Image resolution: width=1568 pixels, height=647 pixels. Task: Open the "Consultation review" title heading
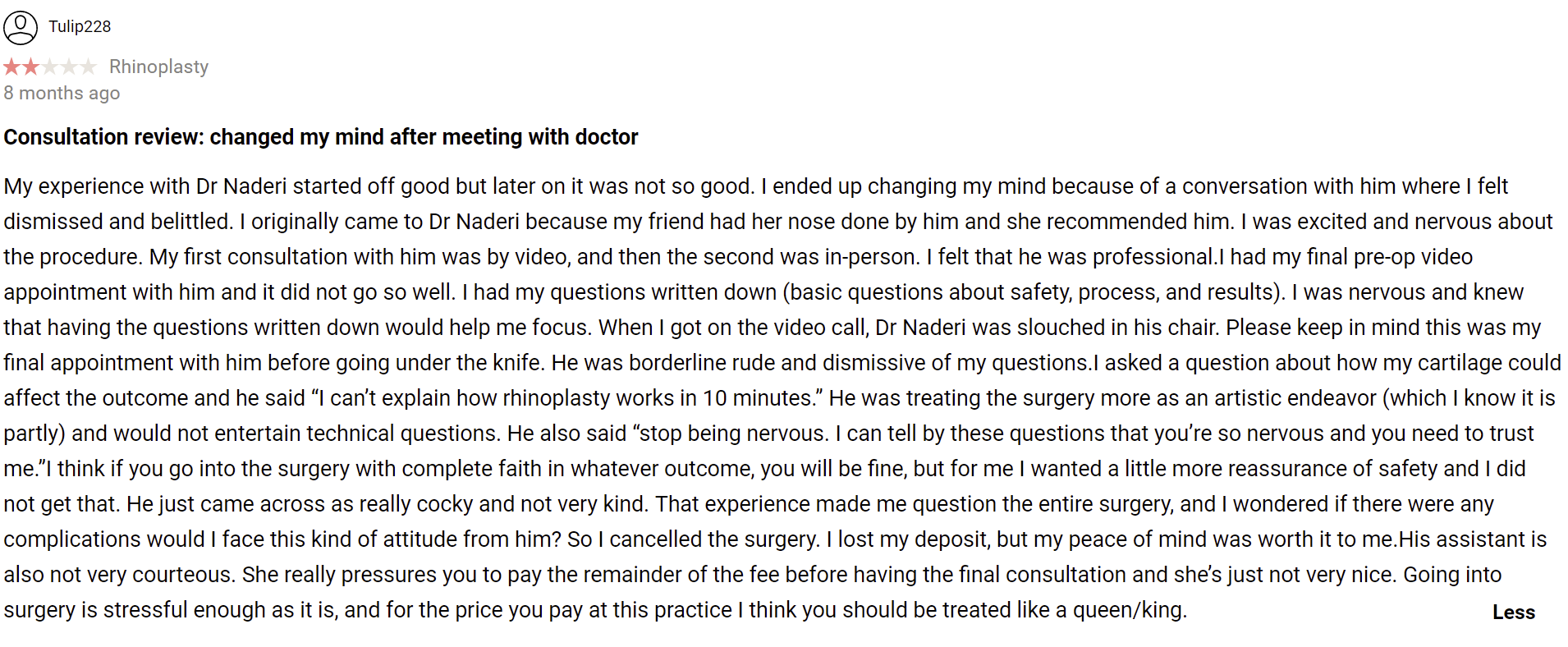click(320, 136)
